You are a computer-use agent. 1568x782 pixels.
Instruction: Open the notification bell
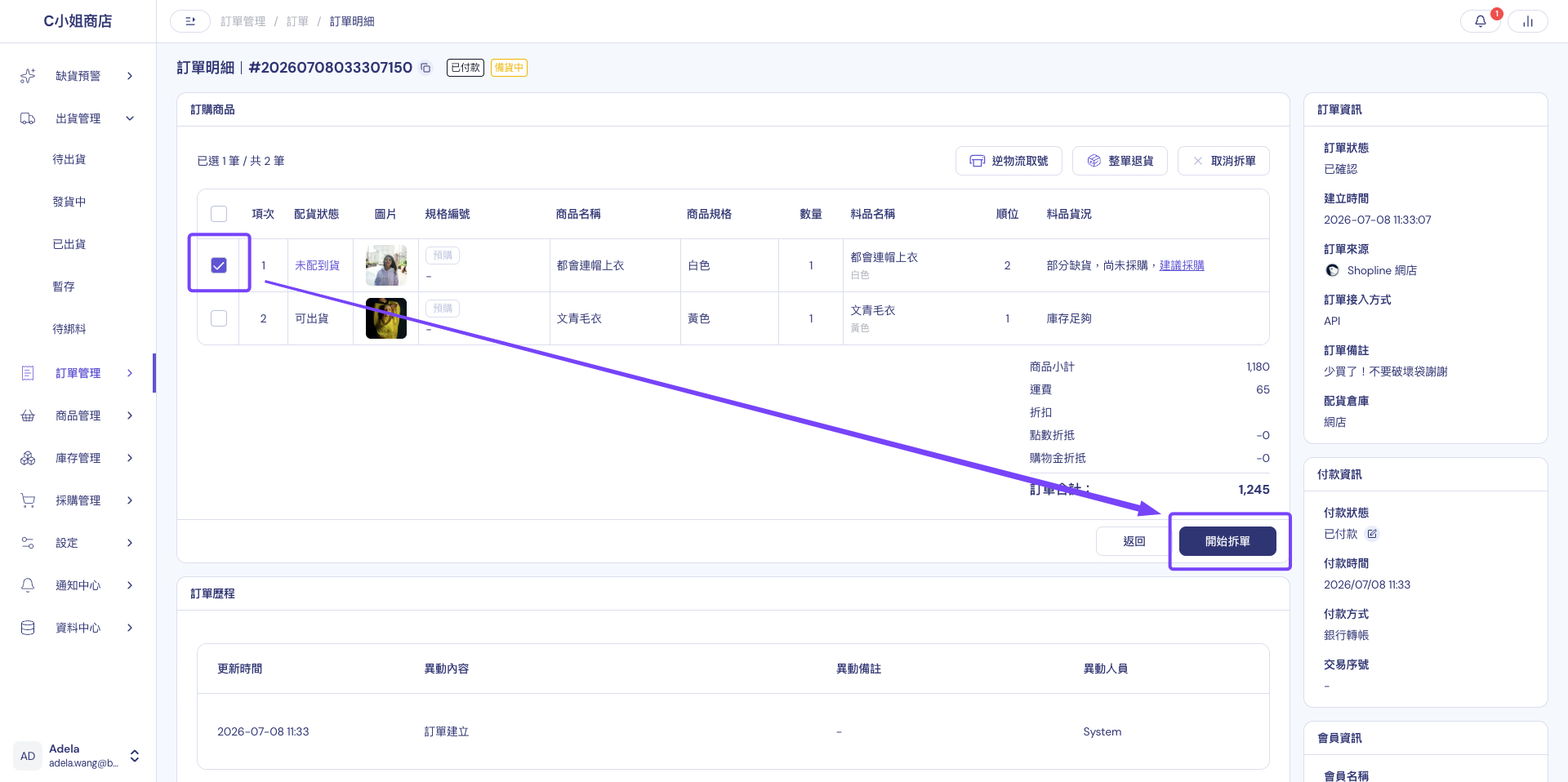(1480, 21)
